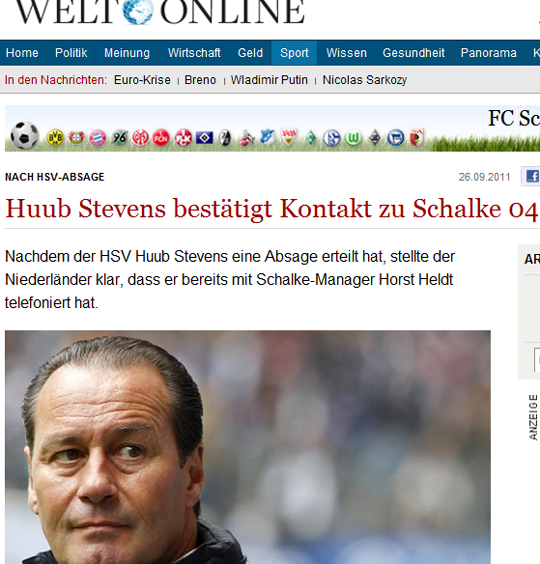Click the Hamburger SV diamond logo

[x=204, y=138]
